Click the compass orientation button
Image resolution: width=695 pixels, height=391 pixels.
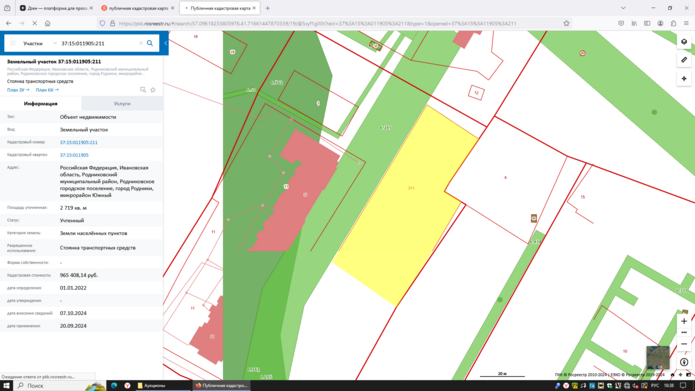click(684, 362)
